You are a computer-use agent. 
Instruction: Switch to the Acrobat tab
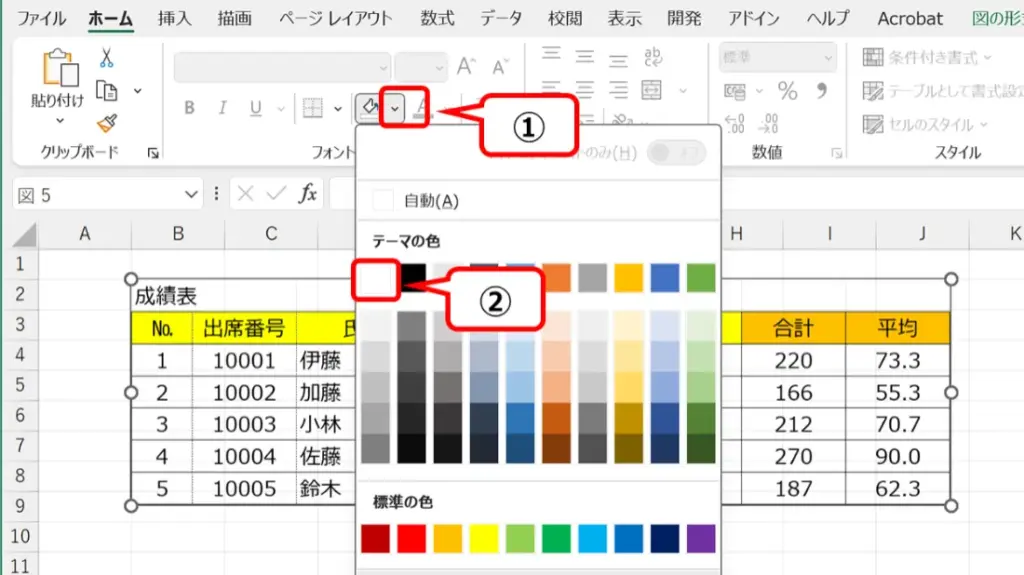(910, 18)
